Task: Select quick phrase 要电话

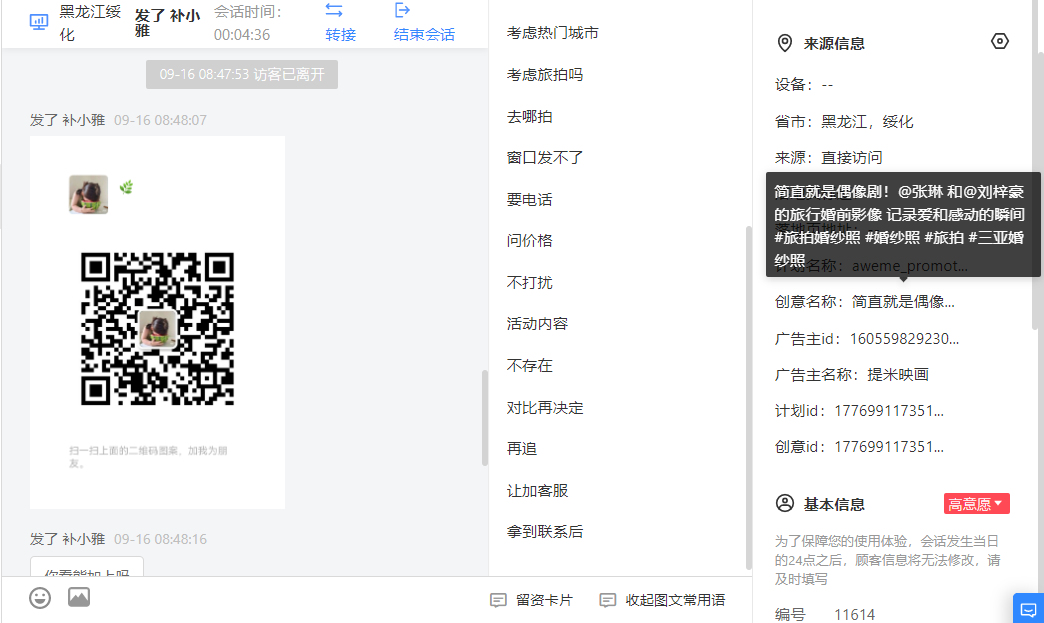Action: point(529,200)
